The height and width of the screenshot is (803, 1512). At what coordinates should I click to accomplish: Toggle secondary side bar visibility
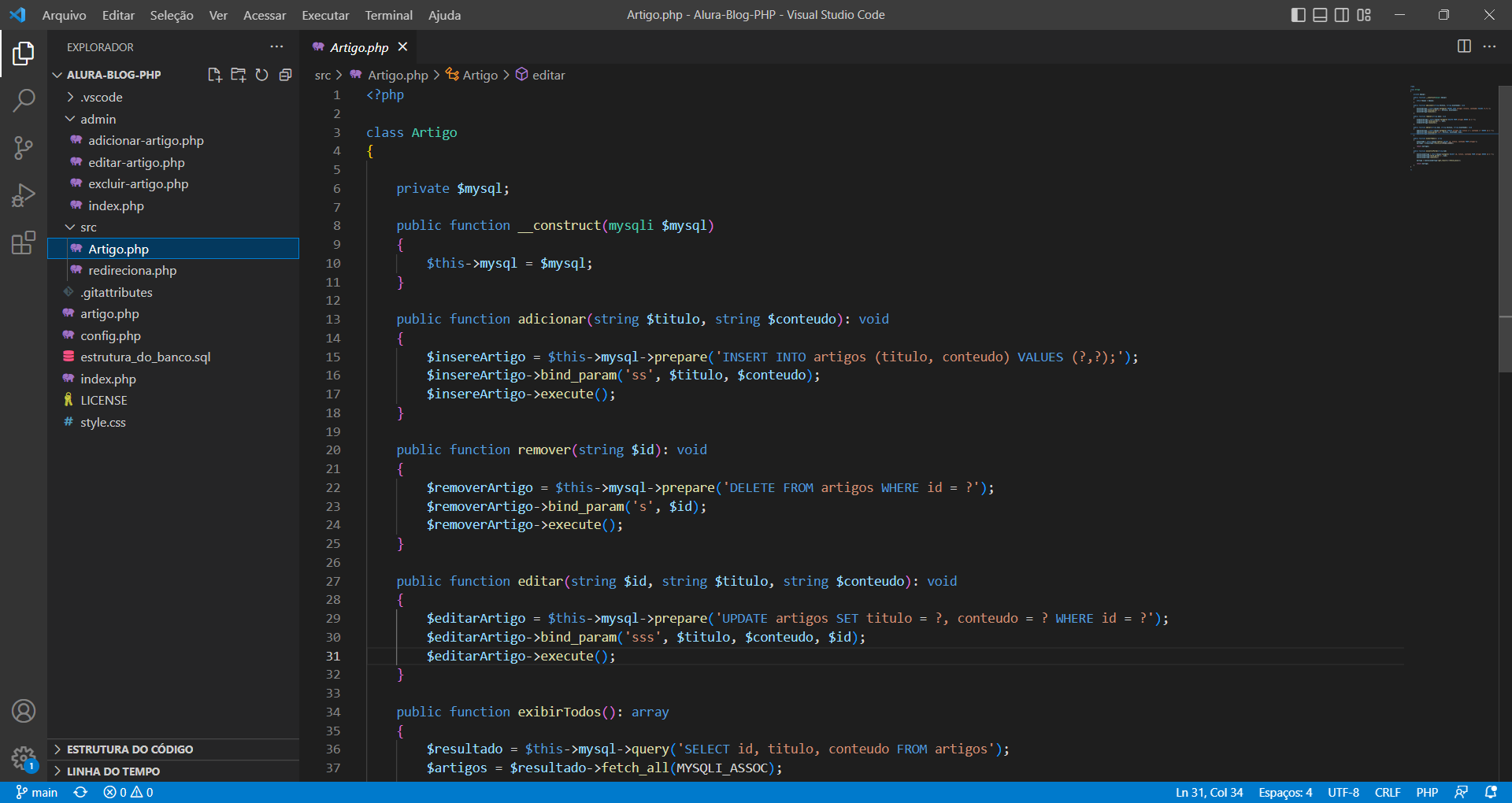pos(1342,15)
